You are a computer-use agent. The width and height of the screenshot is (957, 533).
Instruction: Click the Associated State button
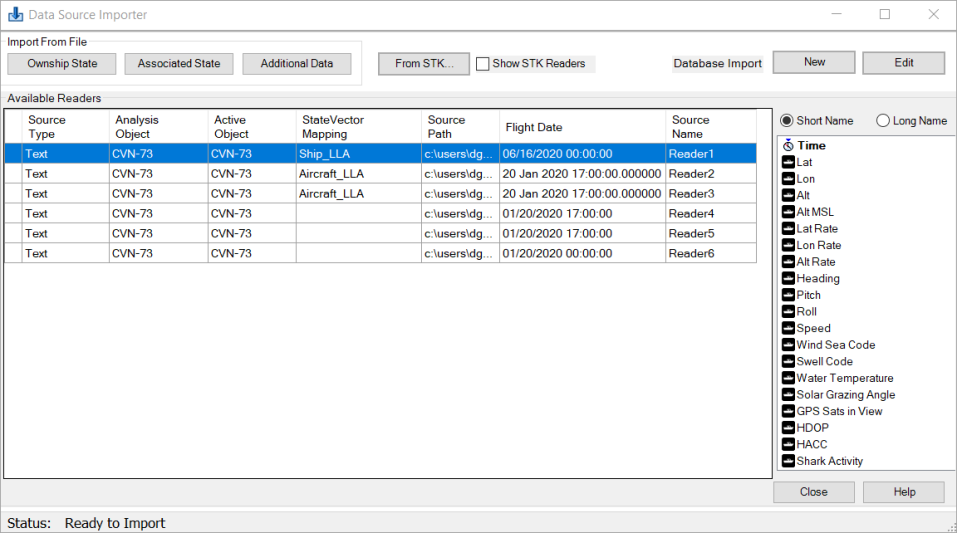click(x=179, y=64)
